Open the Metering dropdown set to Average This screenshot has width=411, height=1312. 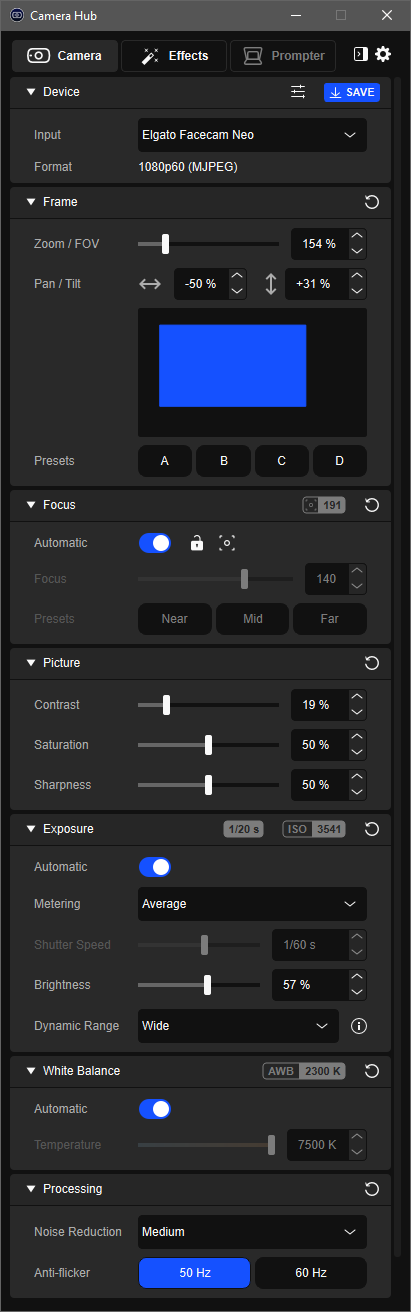click(x=252, y=904)
